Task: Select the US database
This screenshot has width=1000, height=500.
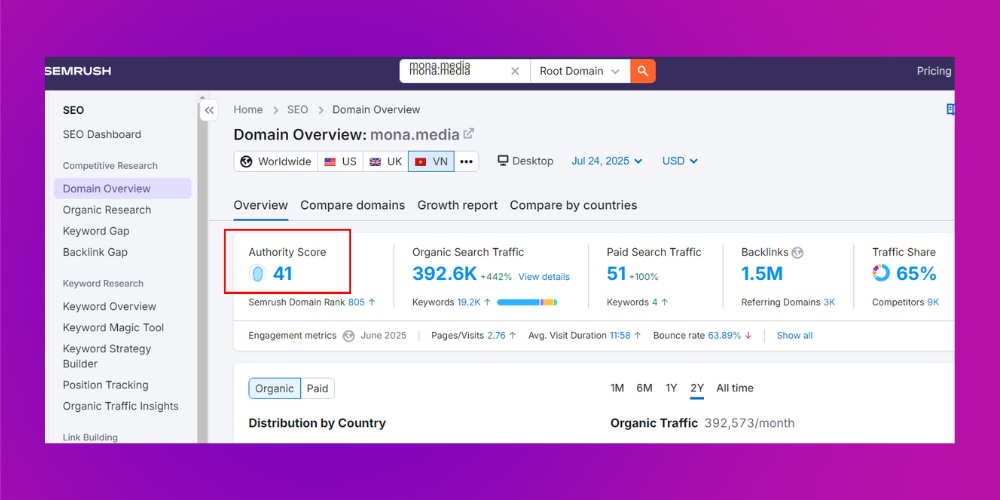Action: tap(341, 161)
